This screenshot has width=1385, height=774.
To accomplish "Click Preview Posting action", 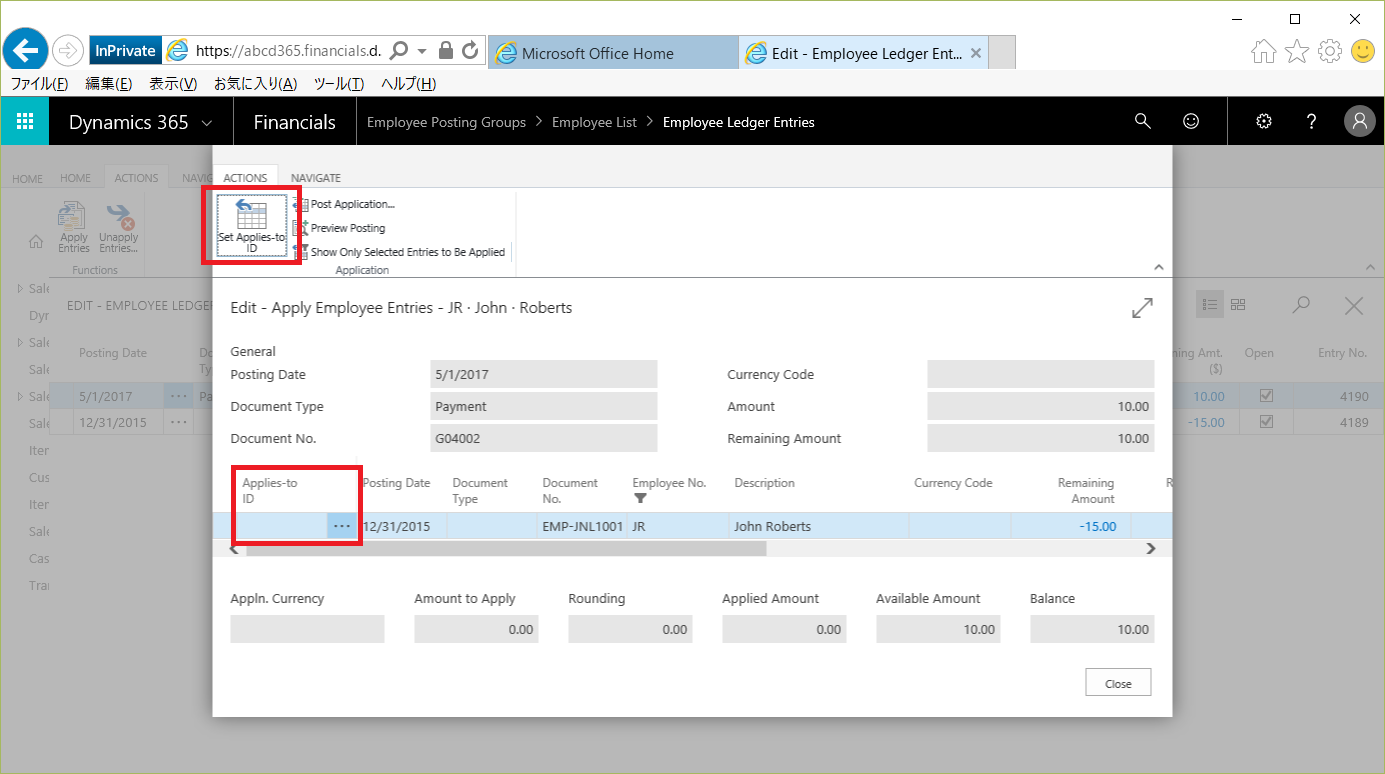I will click(340, 228).
